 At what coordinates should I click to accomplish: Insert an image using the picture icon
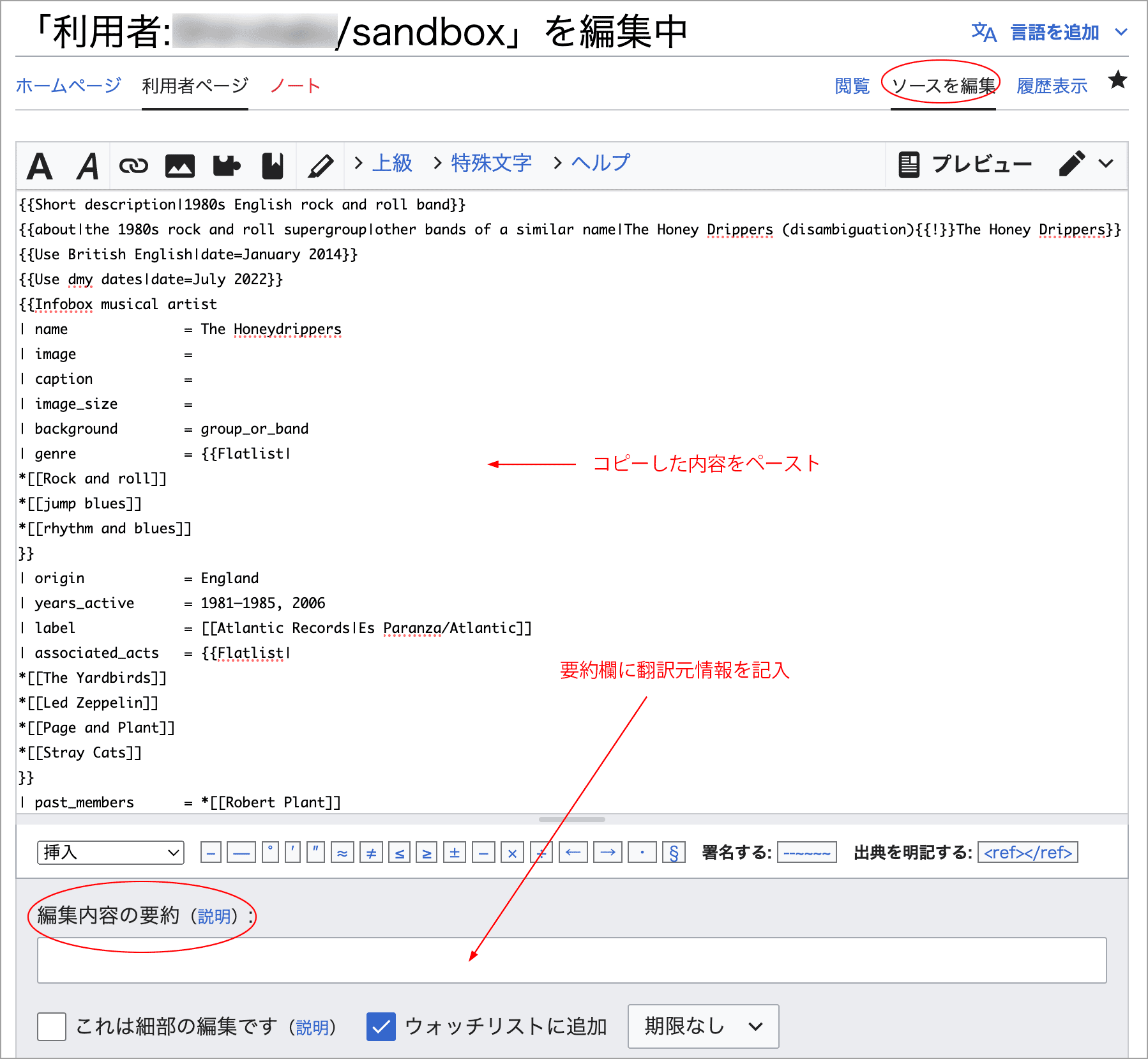(179, 166)
